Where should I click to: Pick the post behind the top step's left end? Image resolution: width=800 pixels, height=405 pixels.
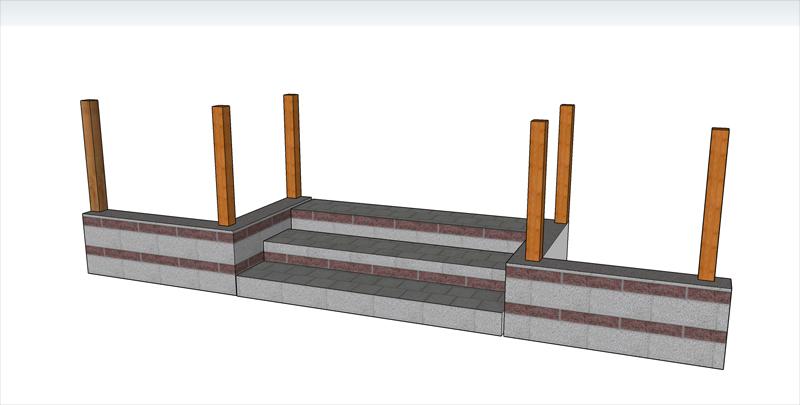291,145
